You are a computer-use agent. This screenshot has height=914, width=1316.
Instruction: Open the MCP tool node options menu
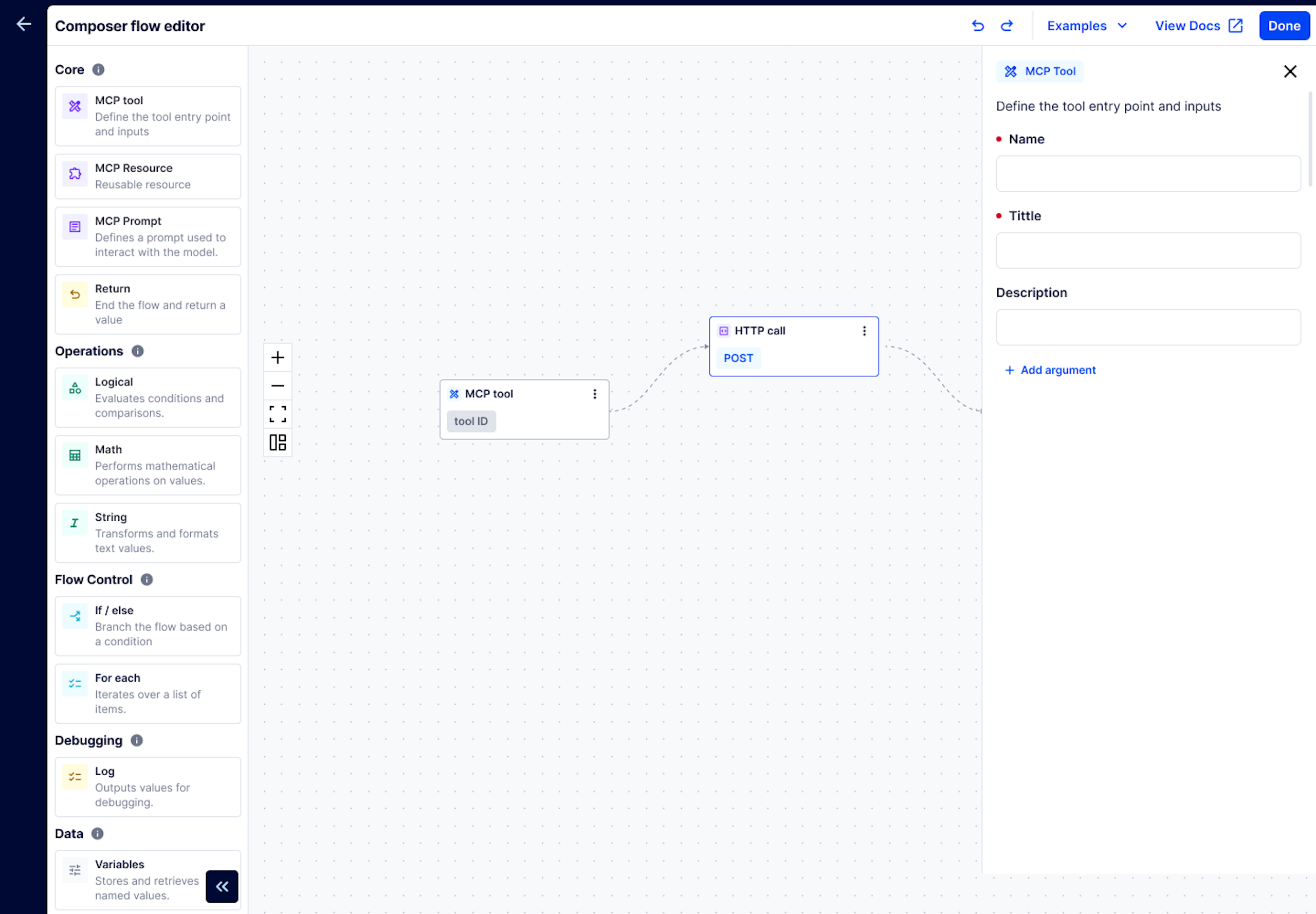point(594,394)
